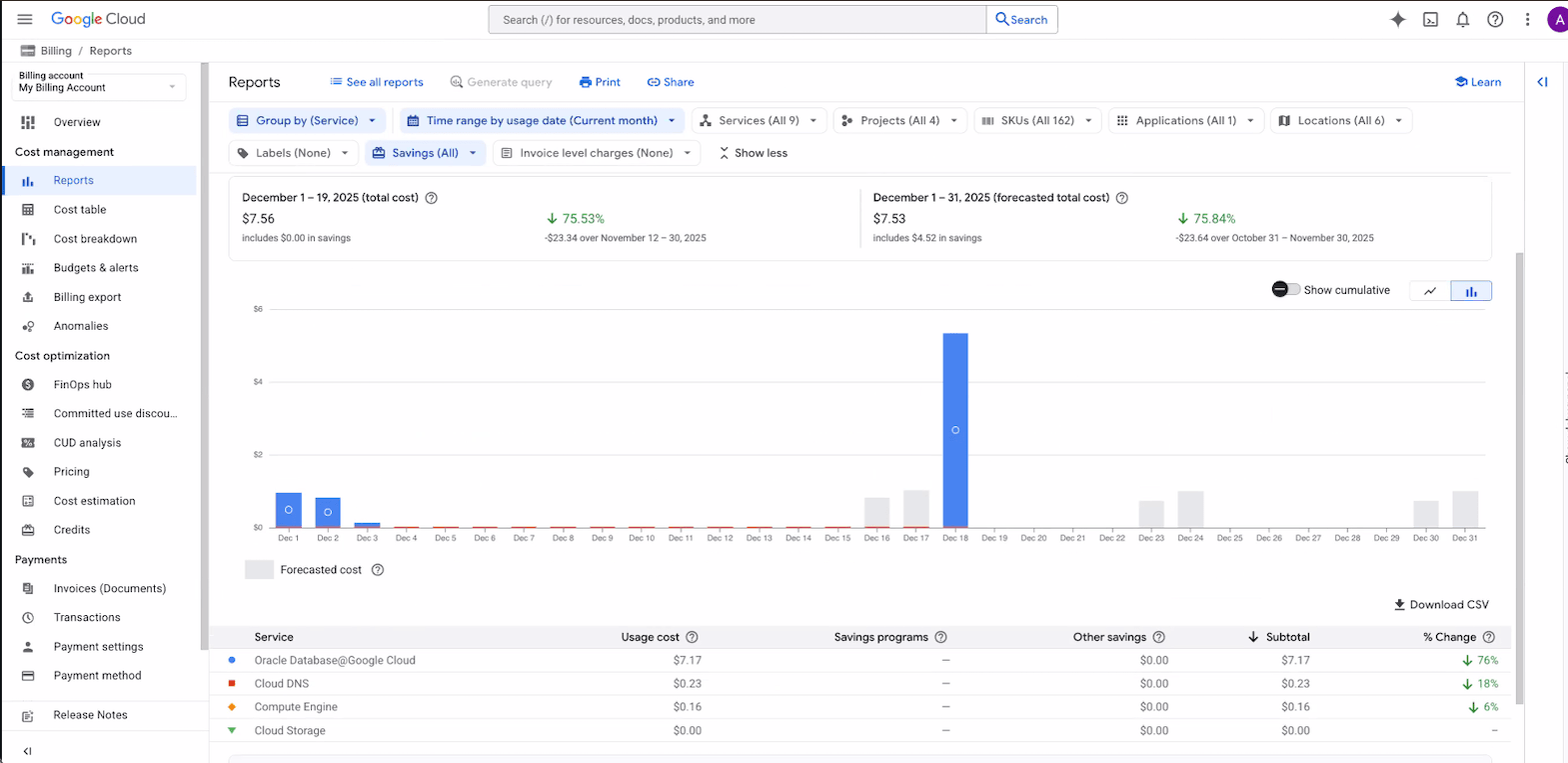1568x763 pixels.
Task: Click the Dec 18 cost bar
Action: pos(955,430)
